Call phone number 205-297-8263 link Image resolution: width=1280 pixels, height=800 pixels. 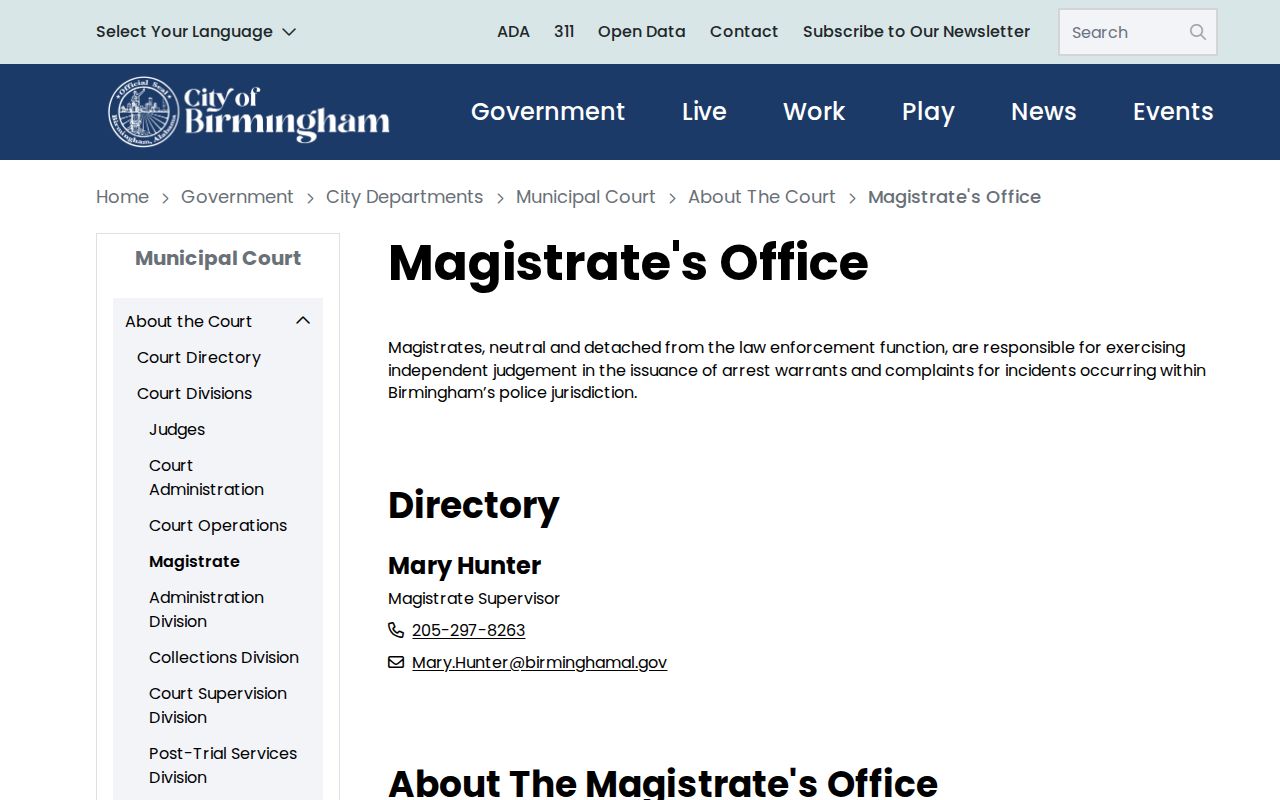tap(468, 630)
